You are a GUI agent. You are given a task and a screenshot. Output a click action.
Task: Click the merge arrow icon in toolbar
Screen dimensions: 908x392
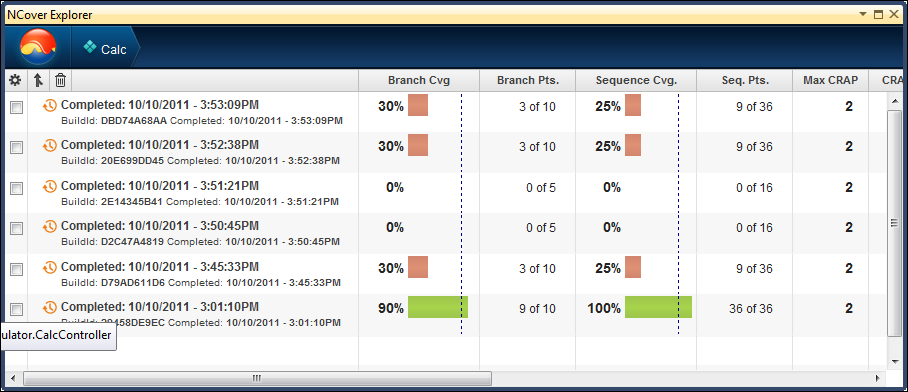point(38,81)
